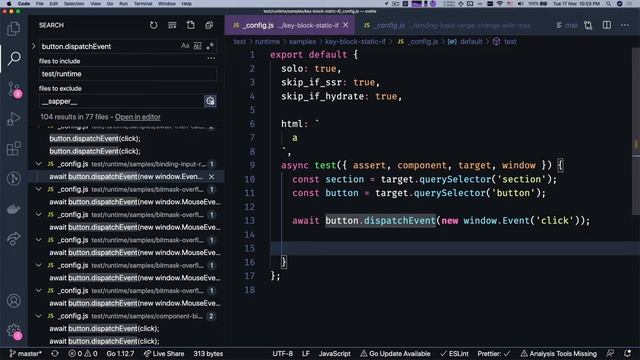
Task: Open the Docker whale view
Action: (14, 209)
